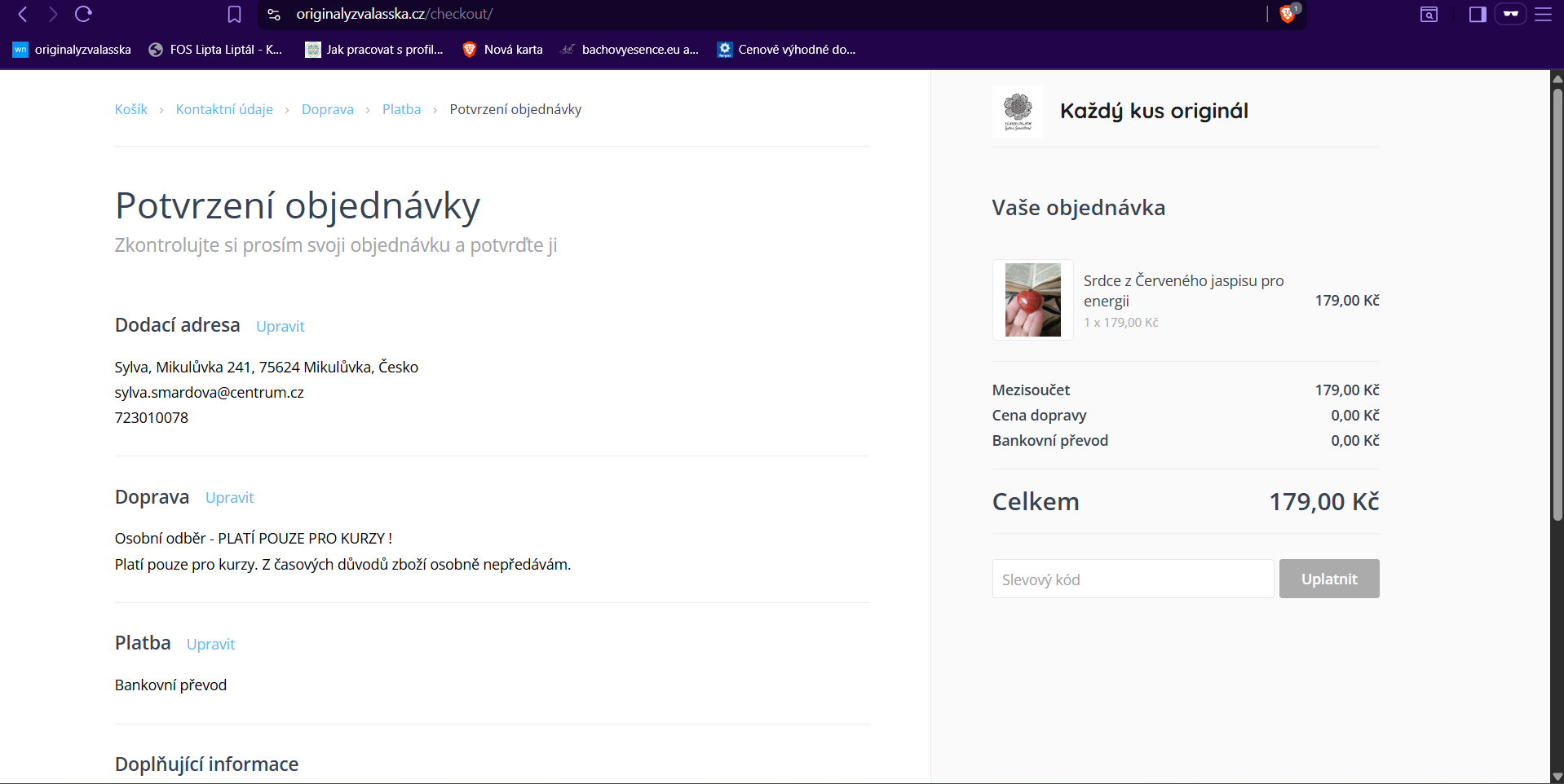Open the originalyzvalasska bookmark
This screenshot has width=1564, height=784.
tap(72, 50)
